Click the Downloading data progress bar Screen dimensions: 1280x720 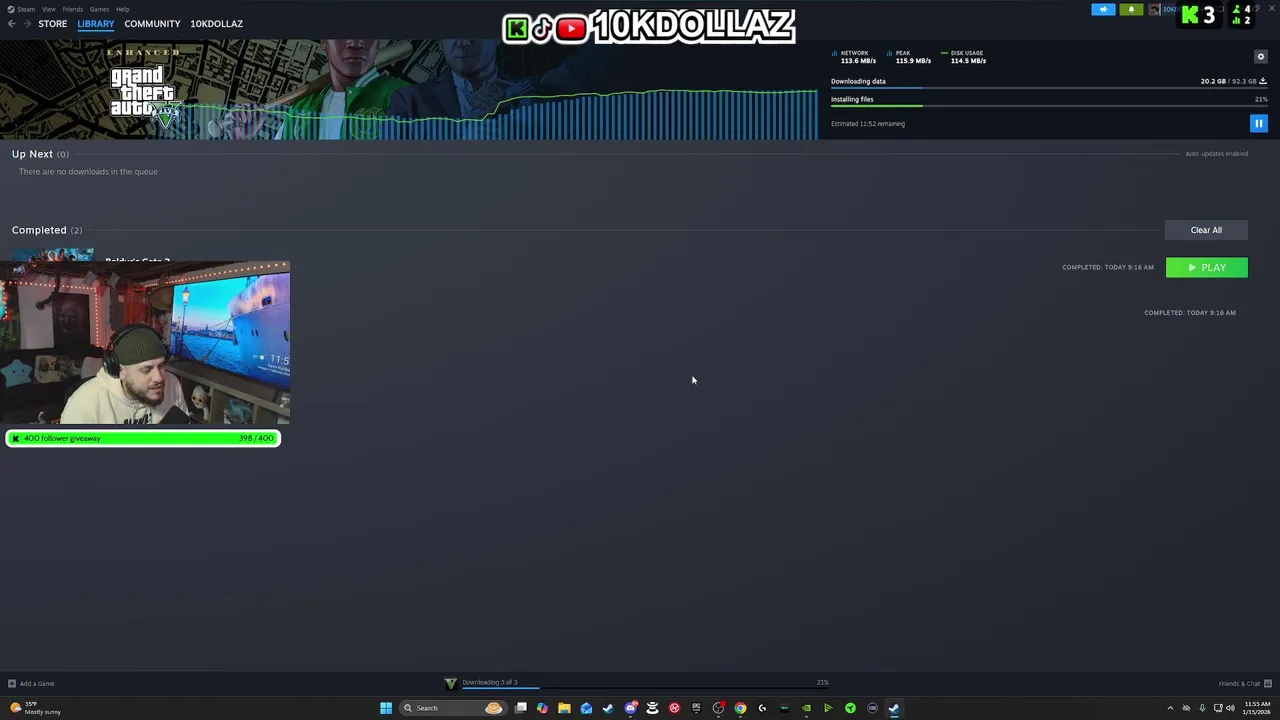click(x=1049, y=88)
